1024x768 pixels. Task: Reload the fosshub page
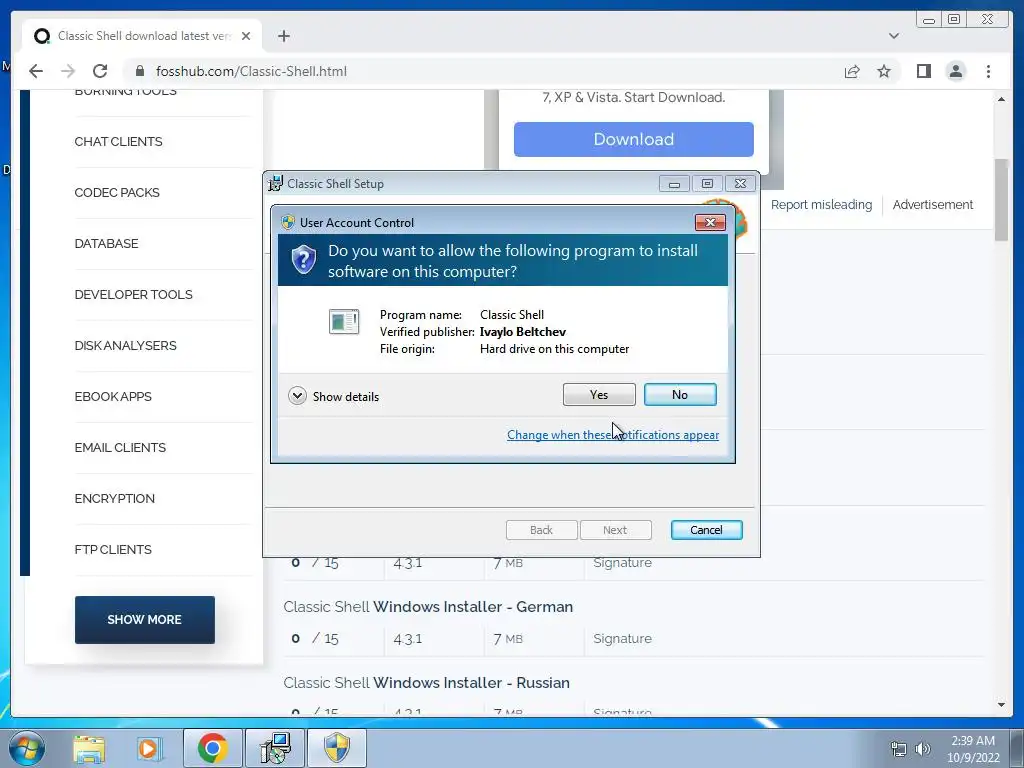(x=100, y=71)
